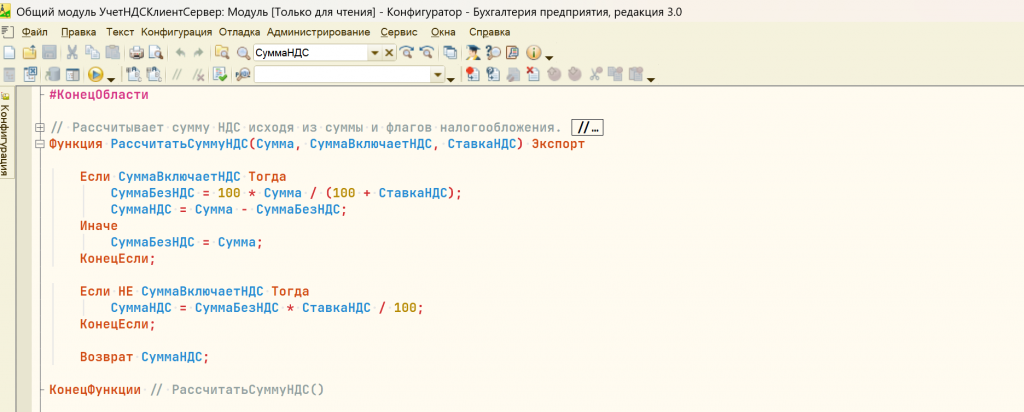
Task: Click the Возврат СуммаНДС line
Action: [x=144, y=357]
